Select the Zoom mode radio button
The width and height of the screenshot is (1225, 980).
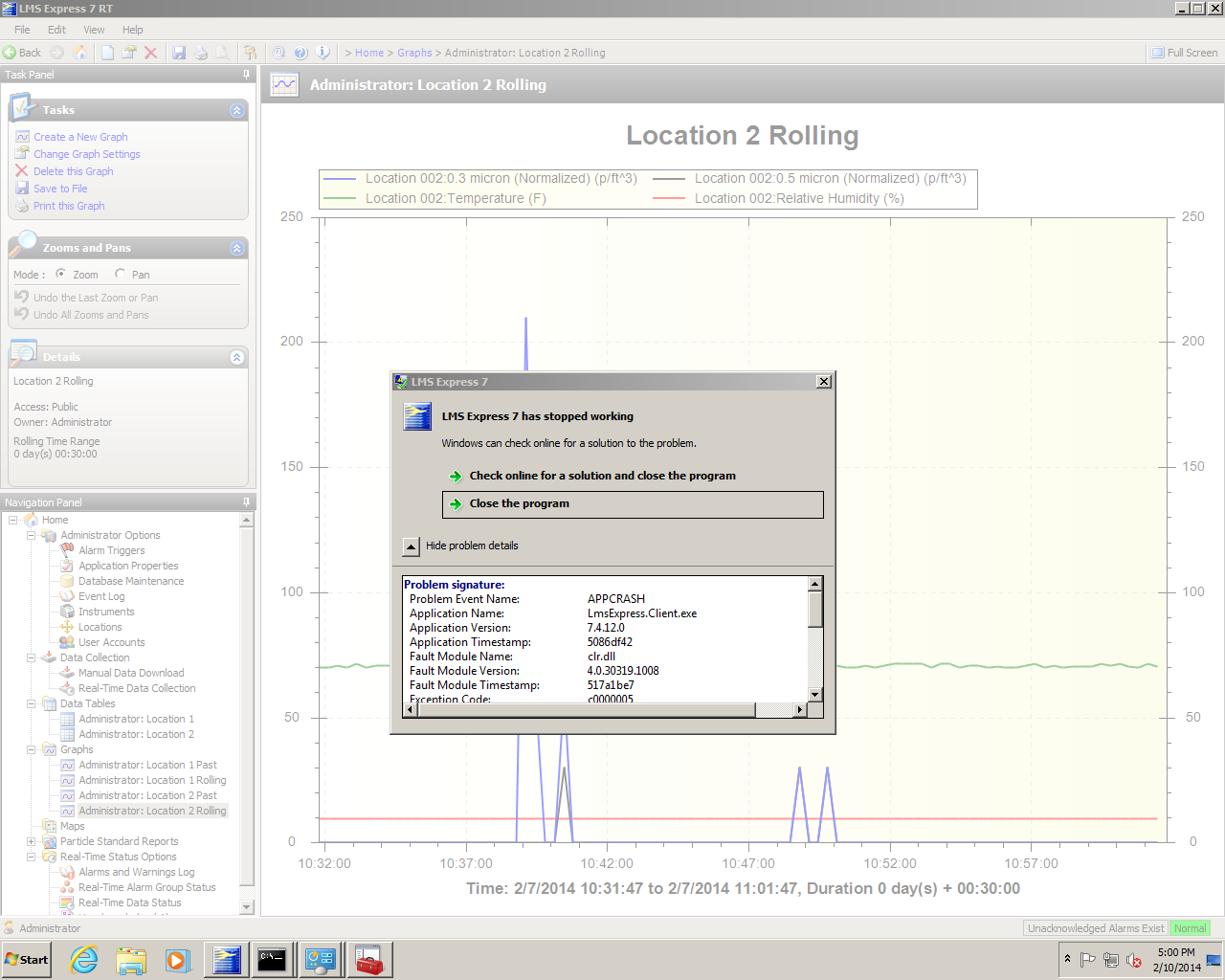[61, 274]
